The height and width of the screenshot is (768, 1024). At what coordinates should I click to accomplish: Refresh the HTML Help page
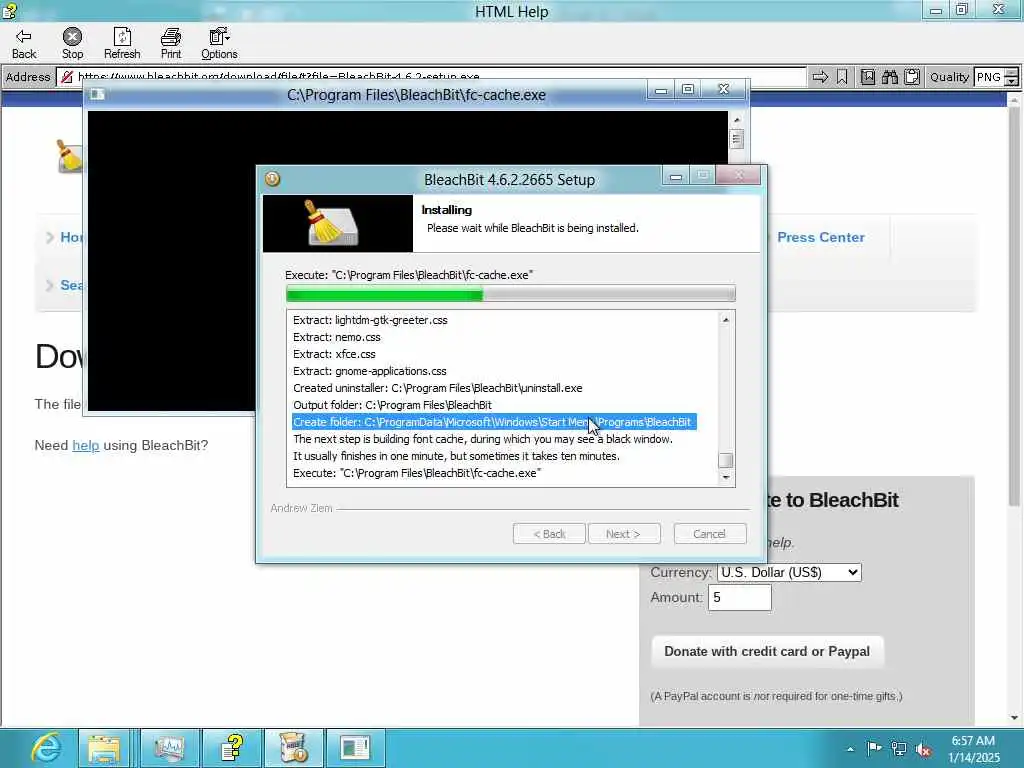coord(122,44)
